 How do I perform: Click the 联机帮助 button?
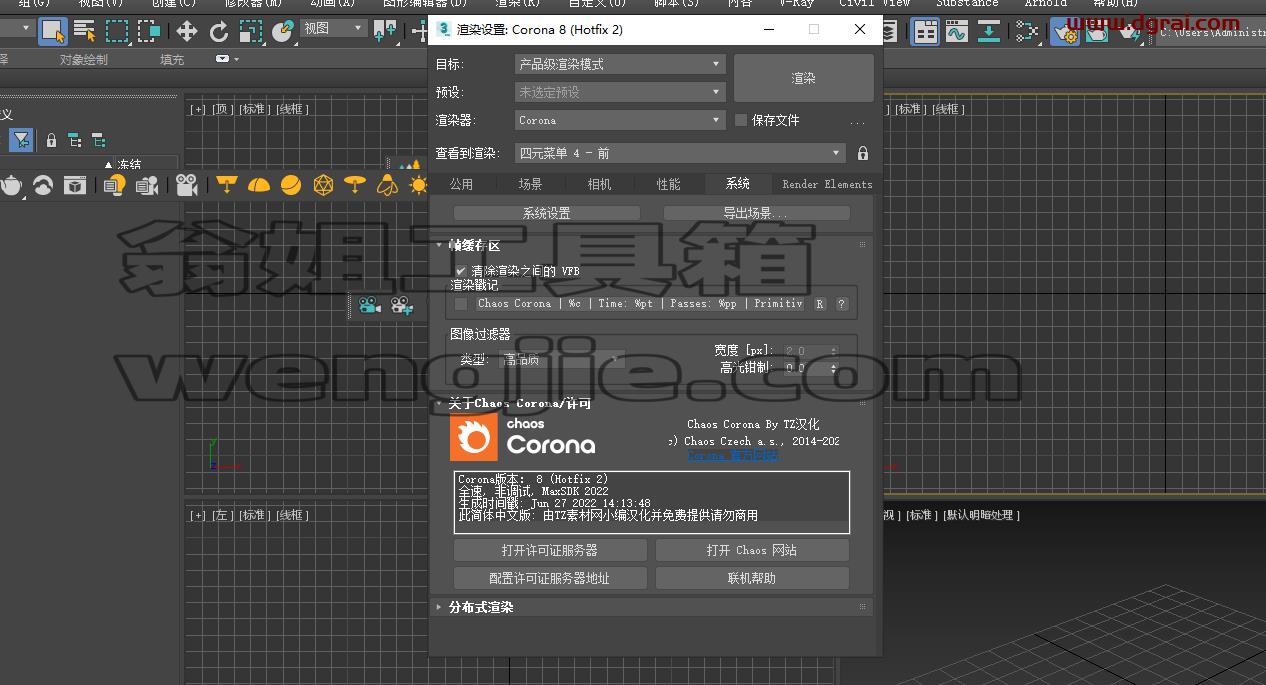tap(752, 578)
